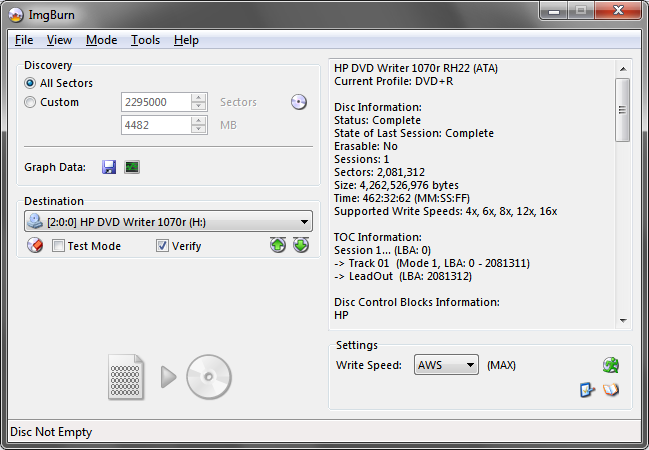Click info panel scrollbar down arrow
Screen dimensions: 649x450
point(623,321)
